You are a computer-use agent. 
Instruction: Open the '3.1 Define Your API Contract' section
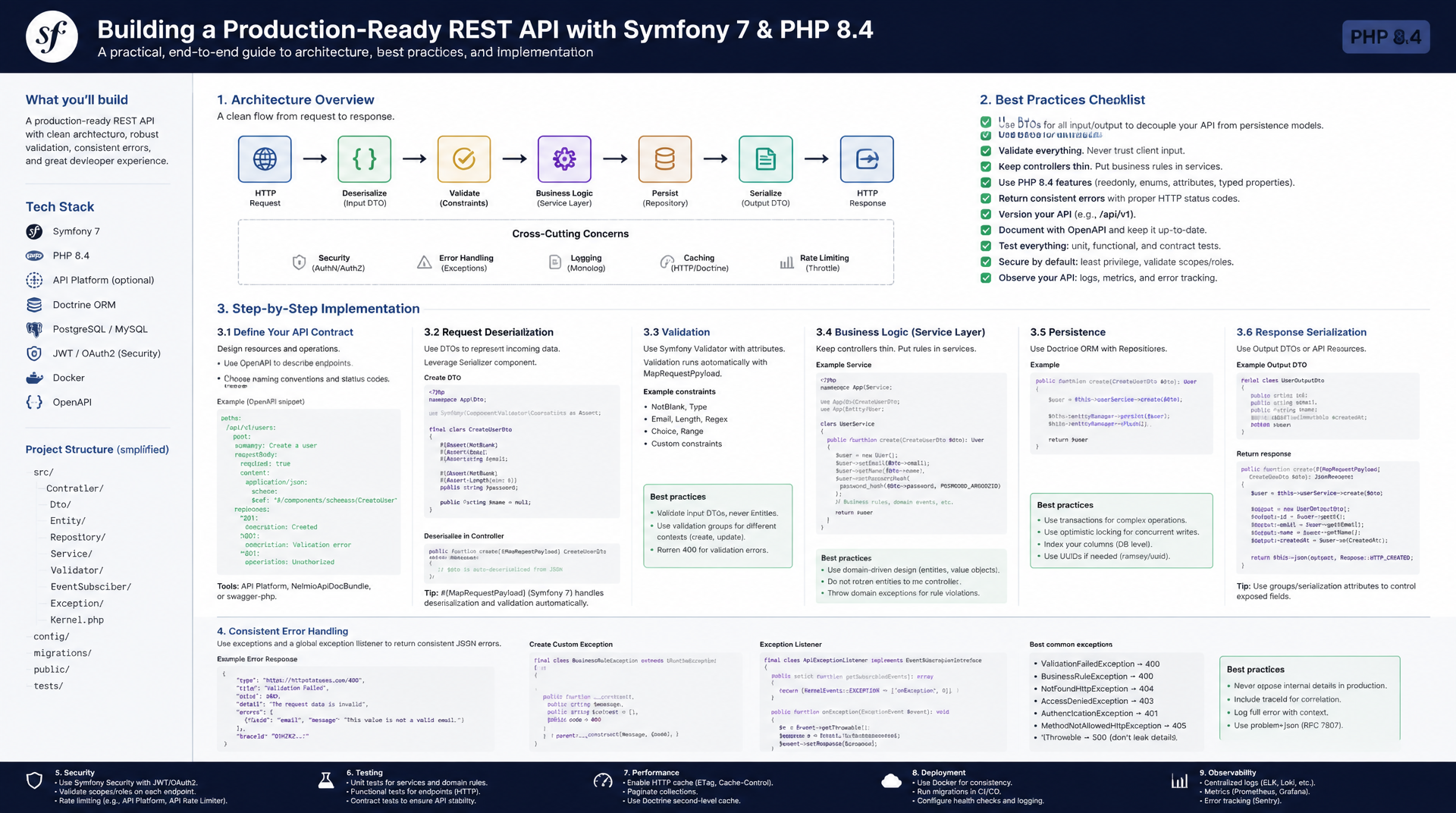285,332
